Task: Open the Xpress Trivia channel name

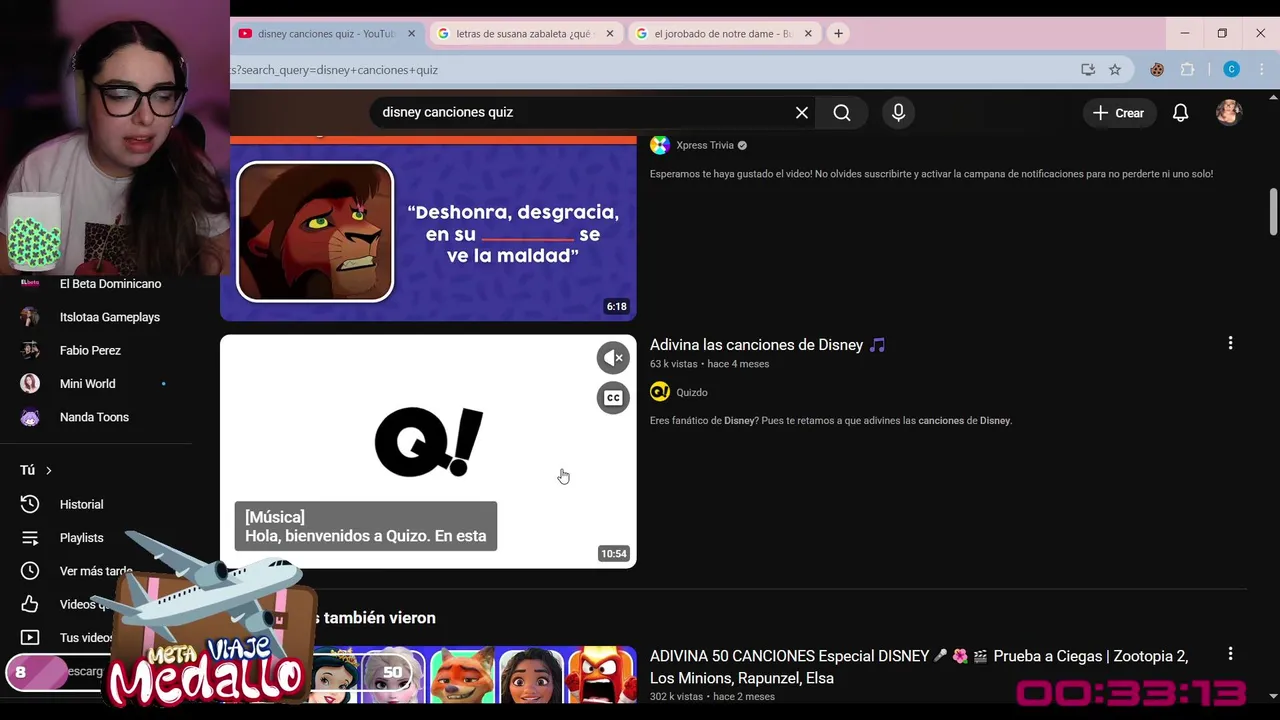Action: click(x=705, y=145)
